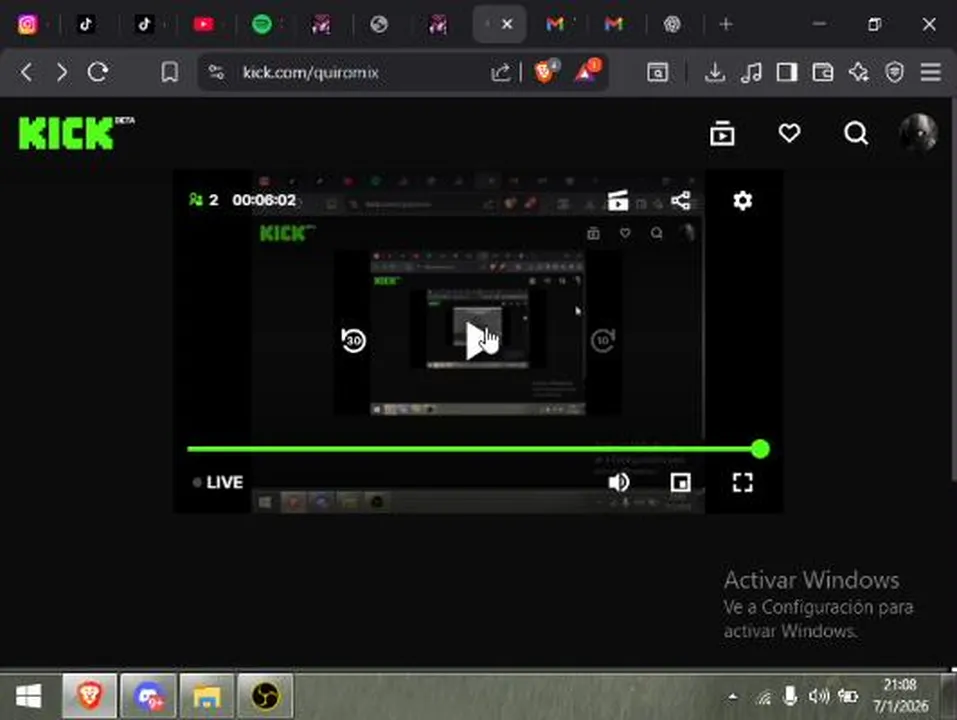Open the Brave VPN shield icon
The width and height of the screenshot is (957, 720).
[894, 73]
